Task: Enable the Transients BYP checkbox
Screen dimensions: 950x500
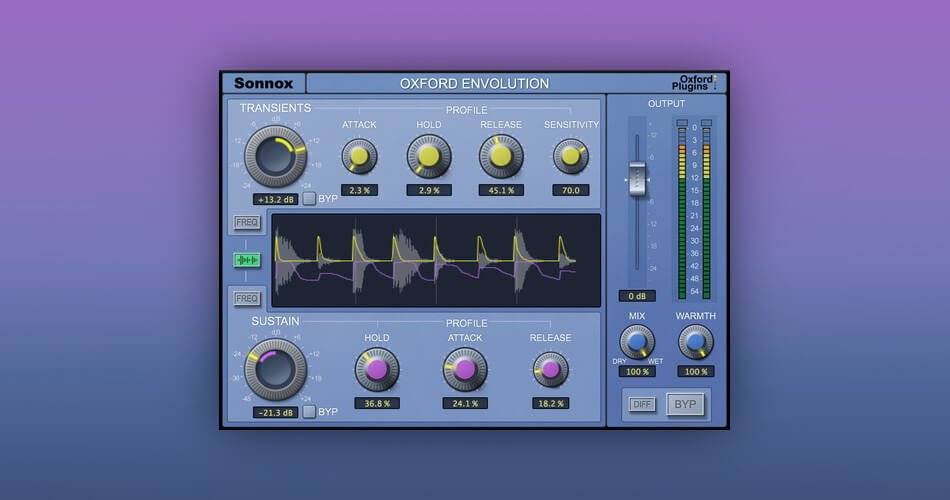Action: pos(309,198)
